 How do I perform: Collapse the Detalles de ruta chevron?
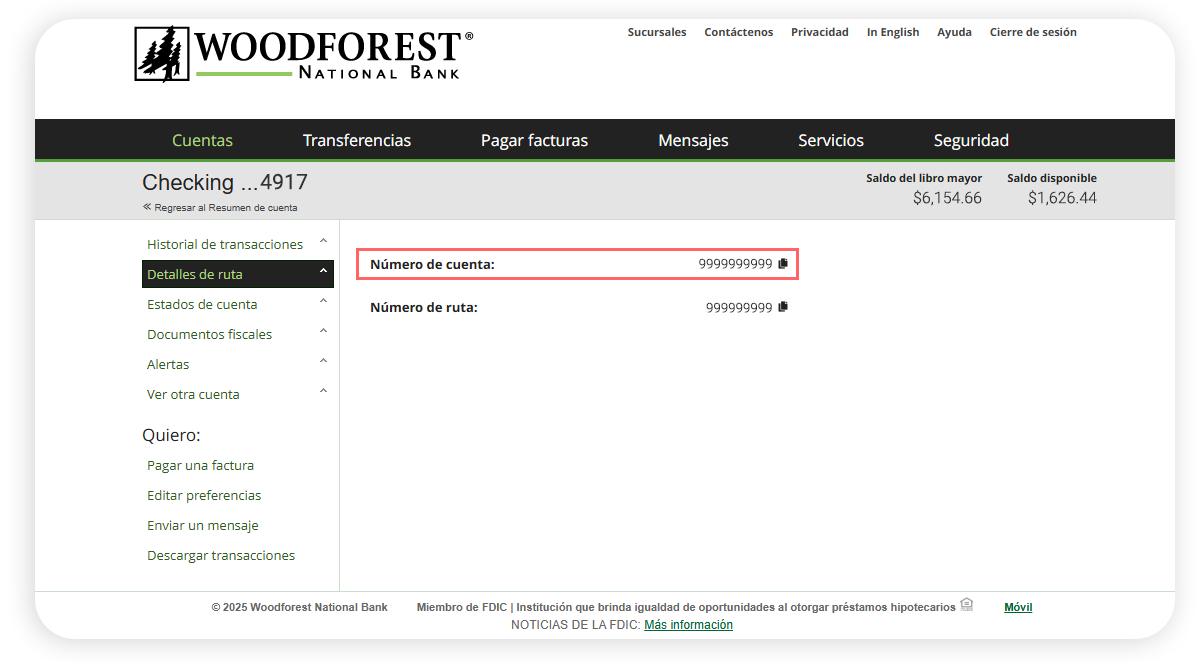[323, 272]
